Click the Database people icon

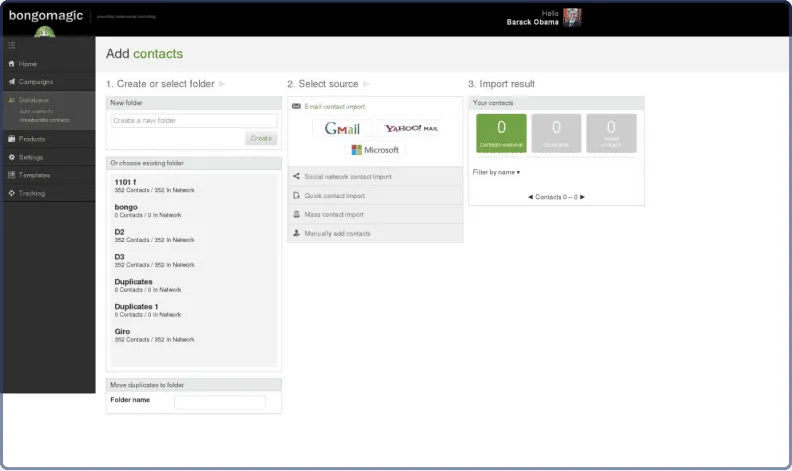(x=12, y=100)
